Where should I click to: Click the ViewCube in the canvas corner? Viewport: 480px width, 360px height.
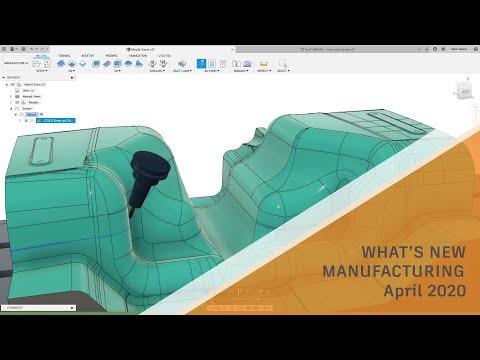(465, 91)
